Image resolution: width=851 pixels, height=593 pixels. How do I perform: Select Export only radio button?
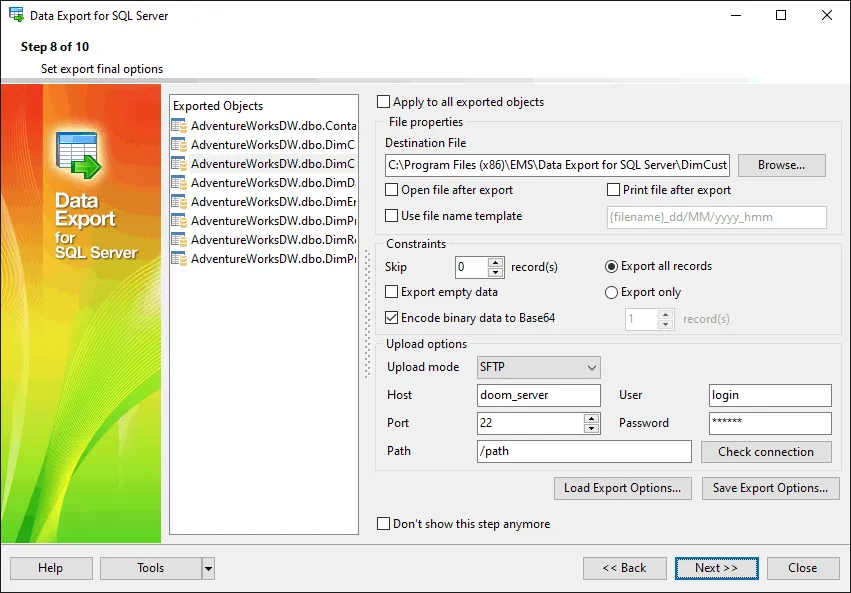point(611,292)
